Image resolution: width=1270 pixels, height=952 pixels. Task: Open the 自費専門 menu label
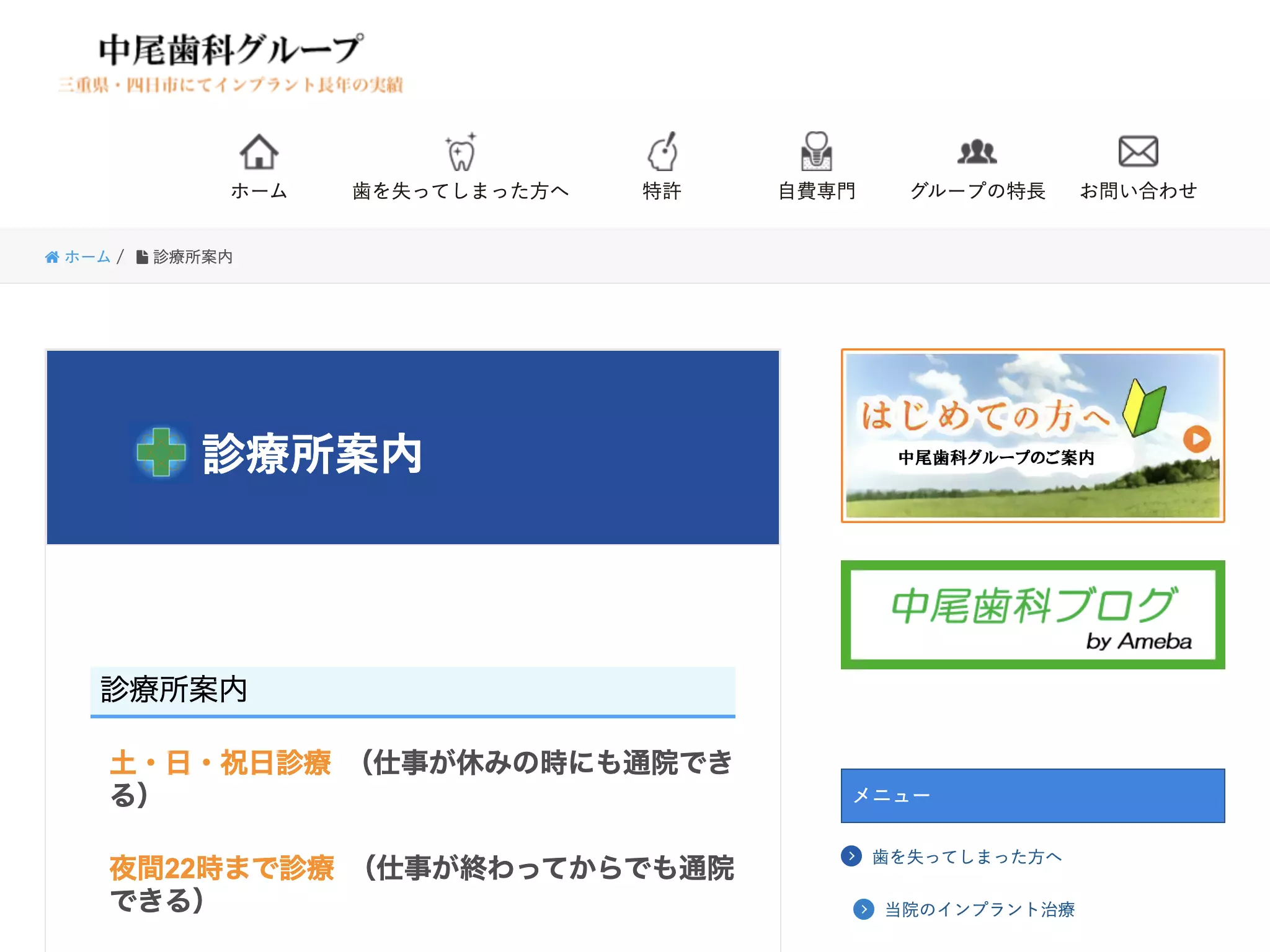[817, 191]
